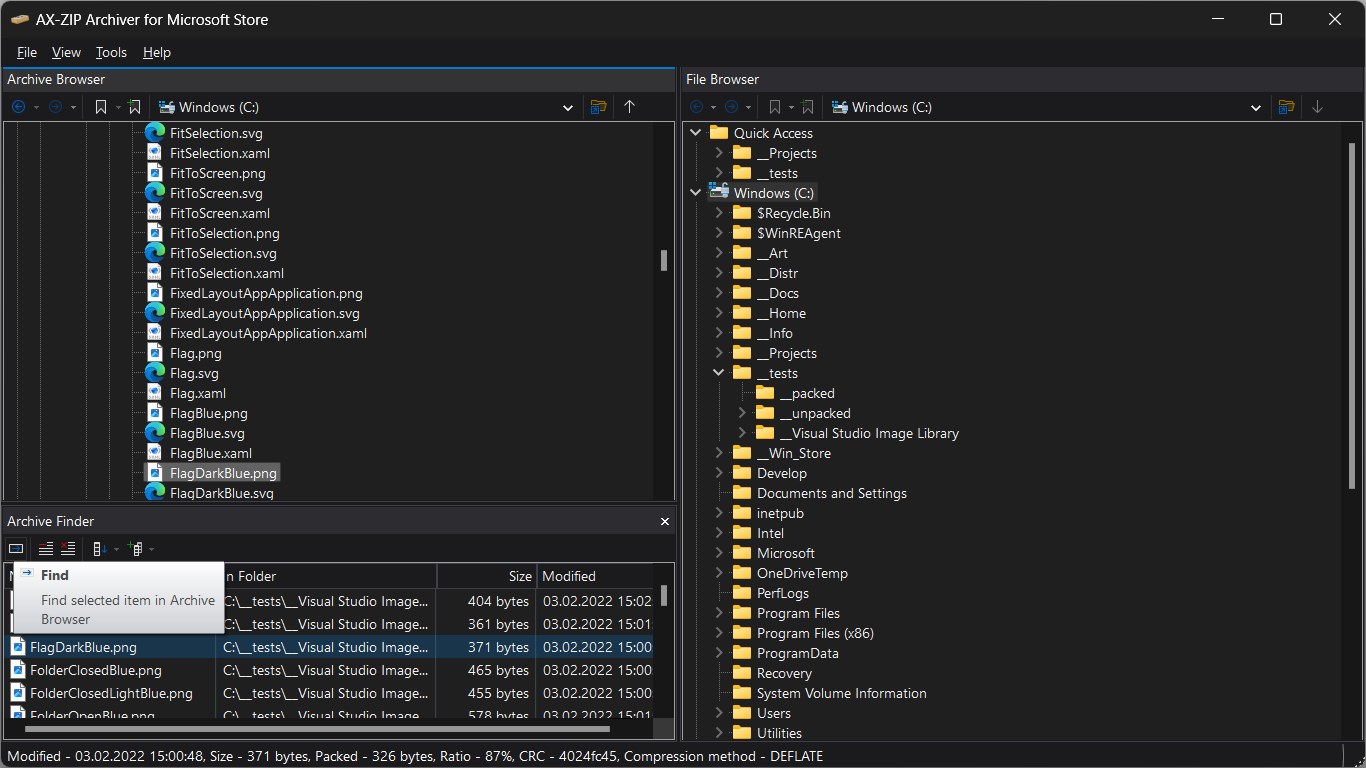
Task: Click the Find selected item icon in Archive Finder
Action: click(x=16, y=548)
